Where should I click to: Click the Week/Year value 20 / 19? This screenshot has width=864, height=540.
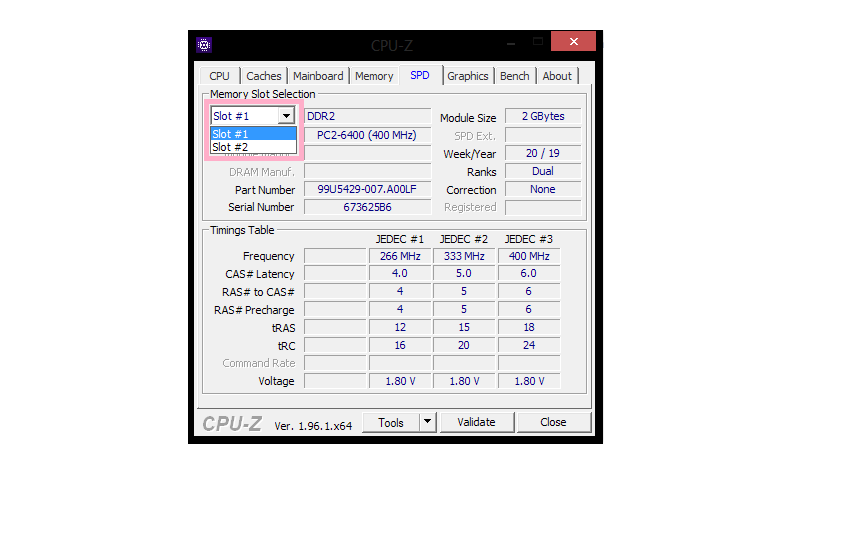543,153
